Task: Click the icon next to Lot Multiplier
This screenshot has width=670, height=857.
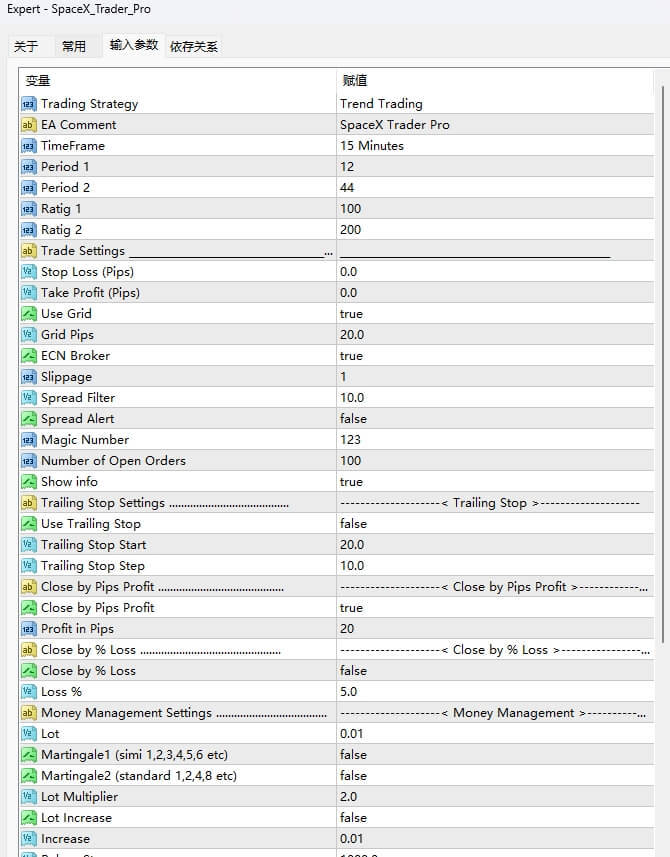Action: pyautogui.click(x=28, y=797)
